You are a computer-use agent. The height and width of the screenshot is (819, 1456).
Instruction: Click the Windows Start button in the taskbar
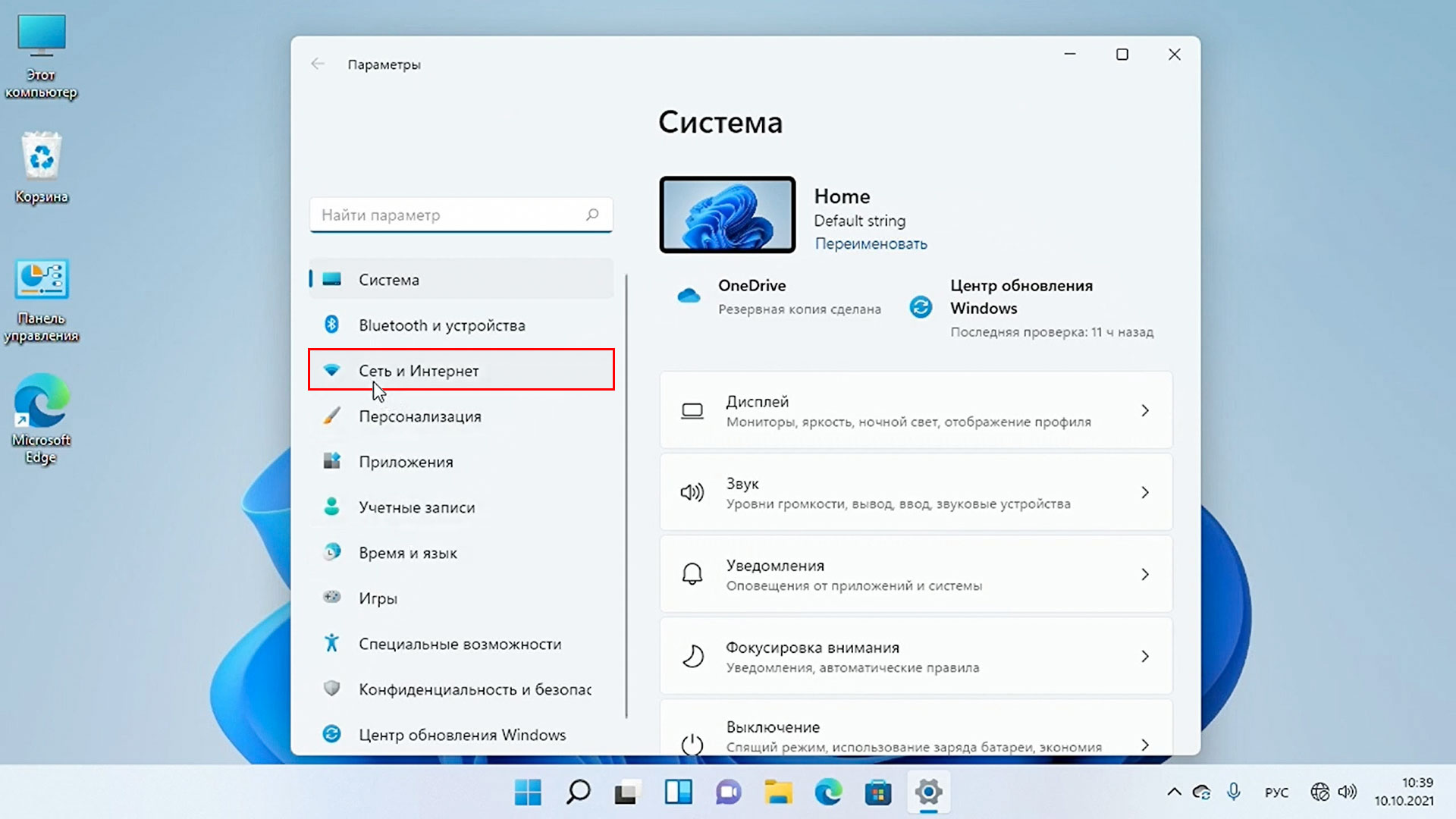point(528,792)
